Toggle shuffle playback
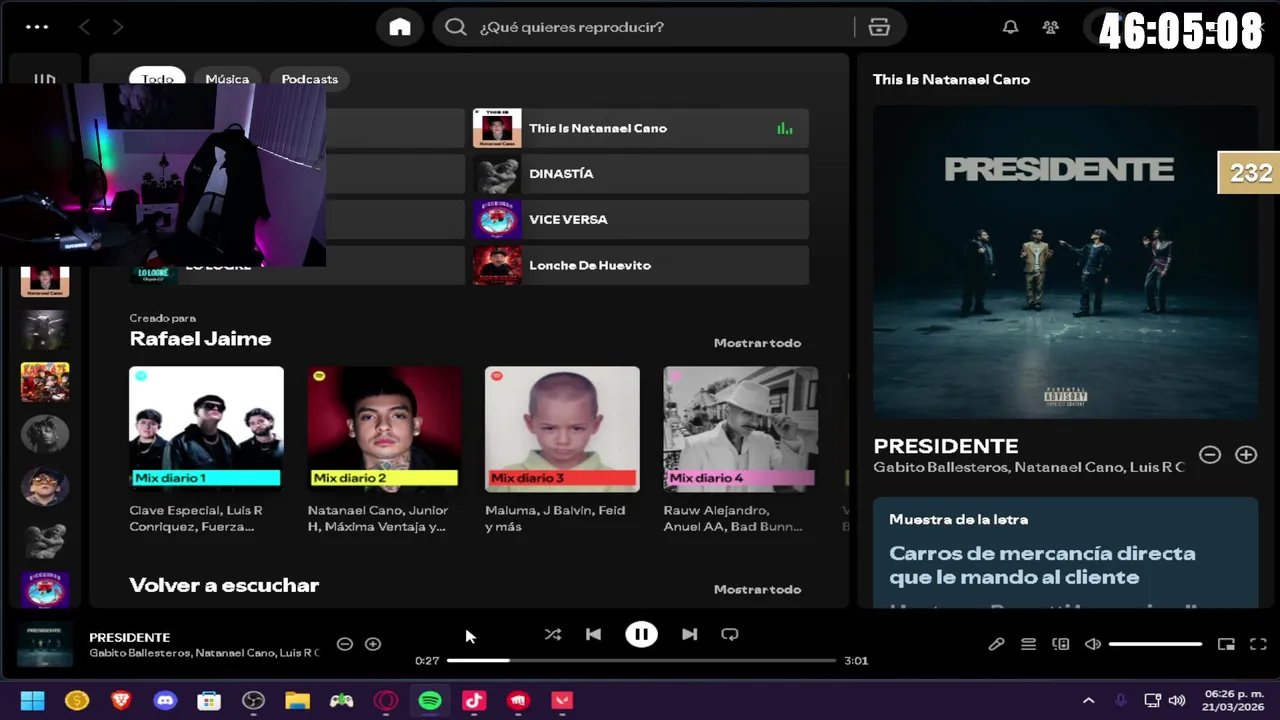 click(x=553, y=634)
